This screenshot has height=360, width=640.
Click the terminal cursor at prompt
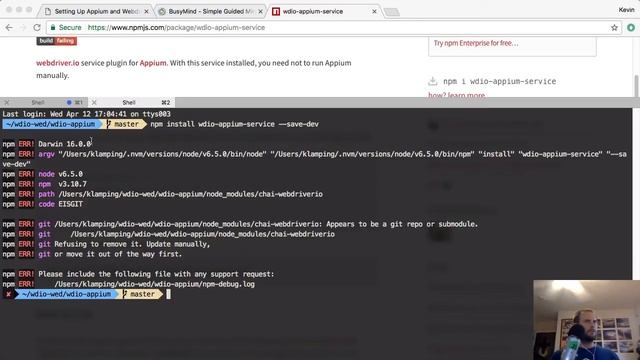(169, 294)
